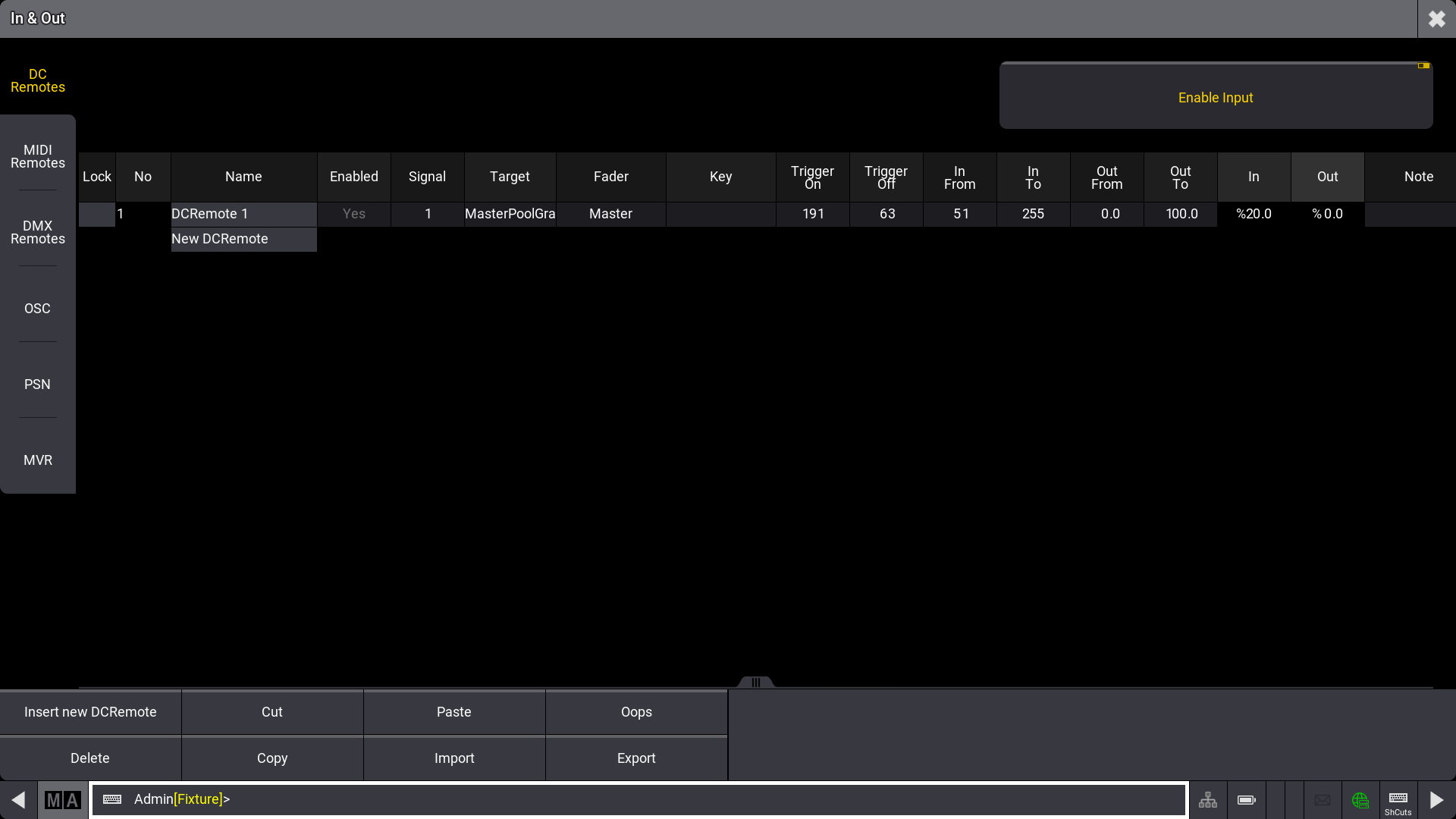Click the In From value 51 for editing

(x=959, y=213)
